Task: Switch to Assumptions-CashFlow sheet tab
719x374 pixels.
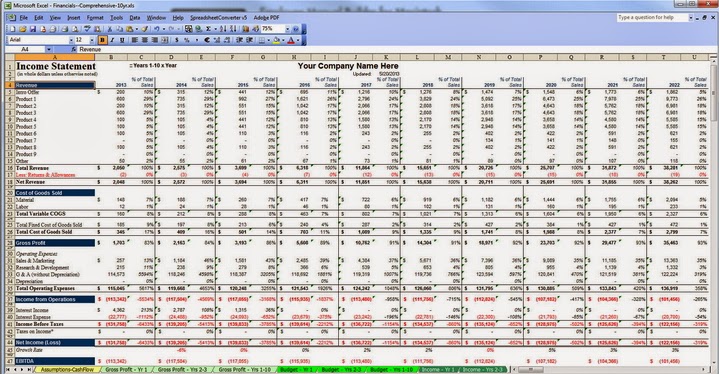Action: 67,369
